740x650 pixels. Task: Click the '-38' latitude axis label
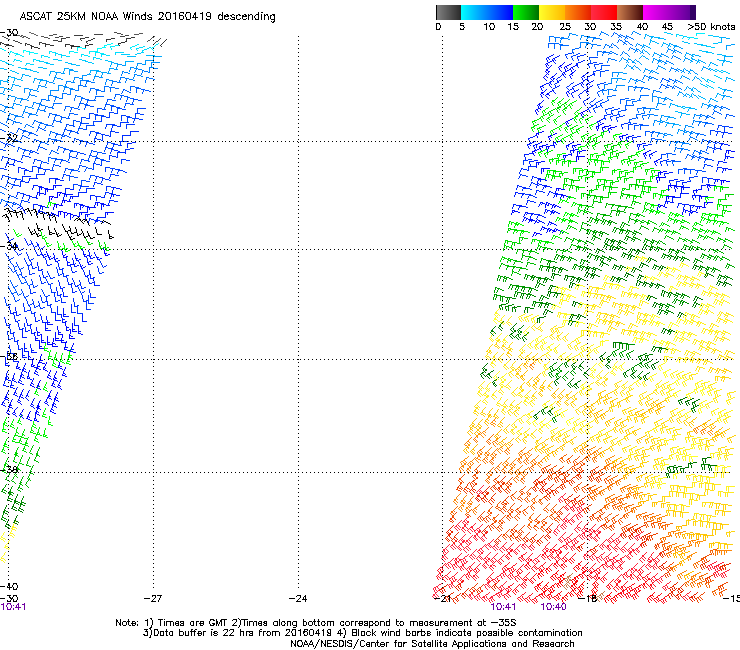coord(9,470)
